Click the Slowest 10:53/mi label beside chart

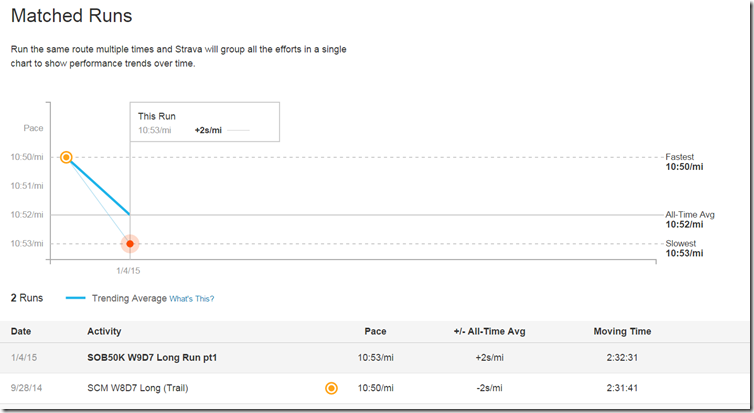pyautogui.click(x=687, y=249)
